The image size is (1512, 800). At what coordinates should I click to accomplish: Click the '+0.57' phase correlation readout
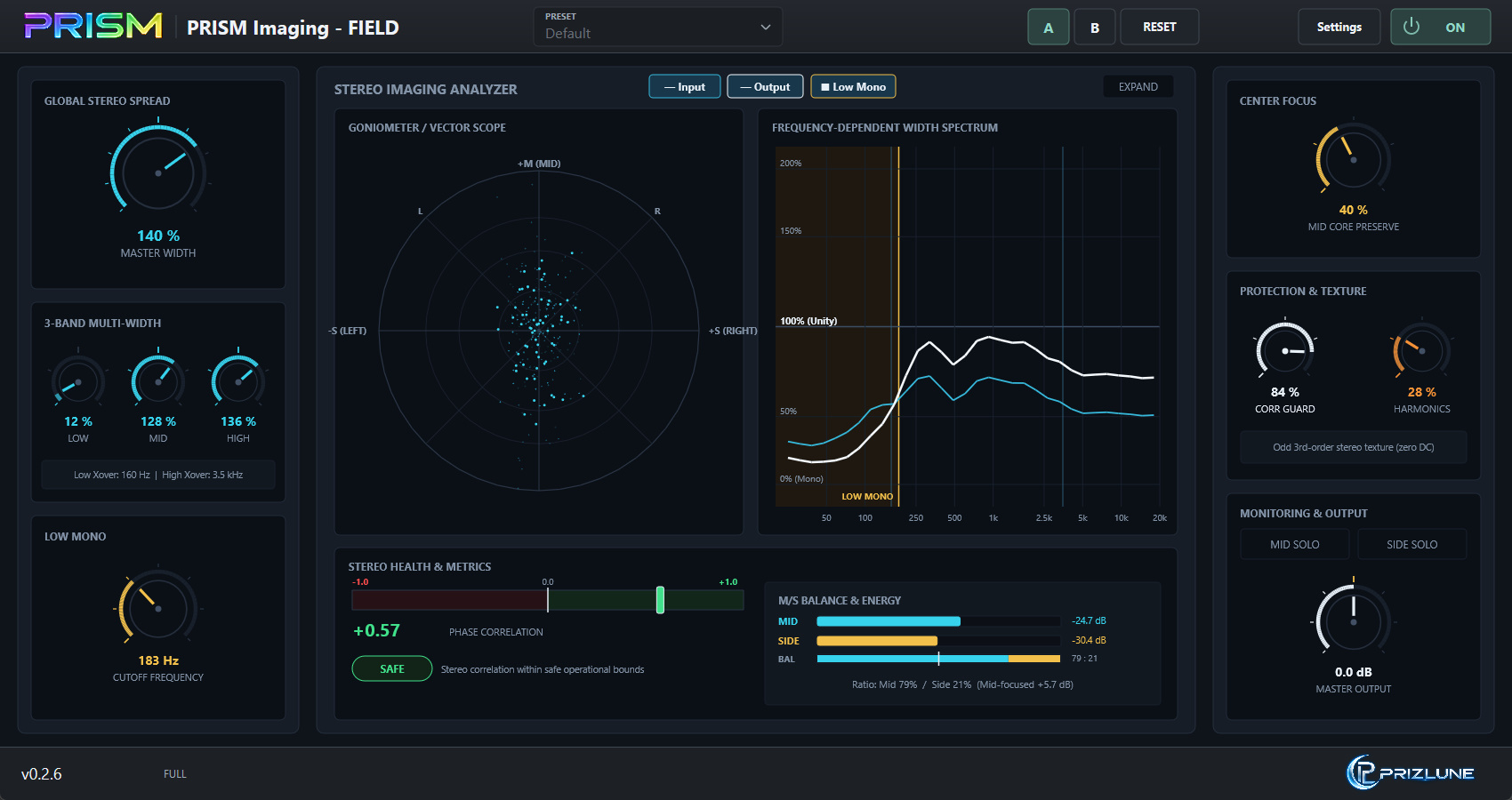point(377,630)
